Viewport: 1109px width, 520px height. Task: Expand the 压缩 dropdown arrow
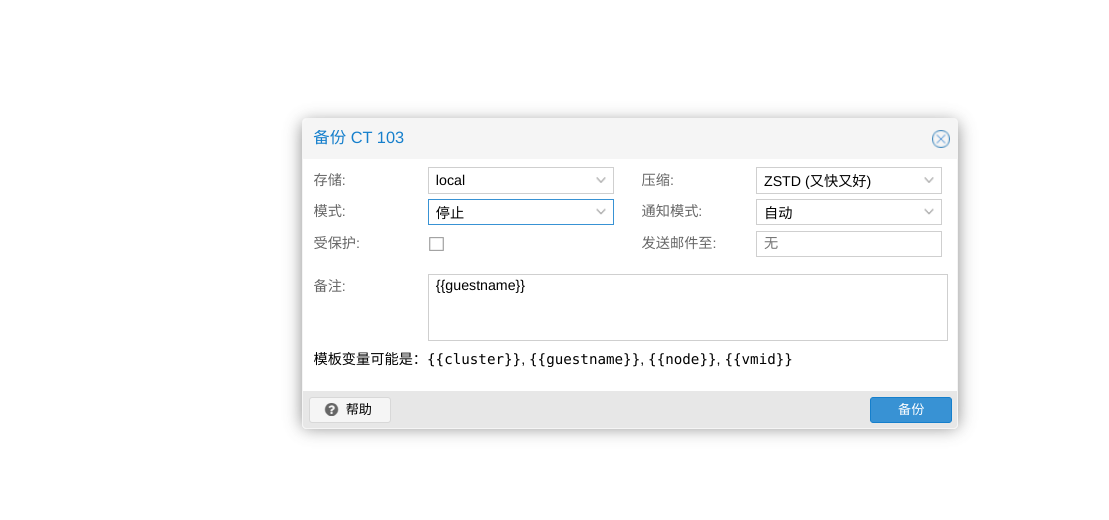929,180
